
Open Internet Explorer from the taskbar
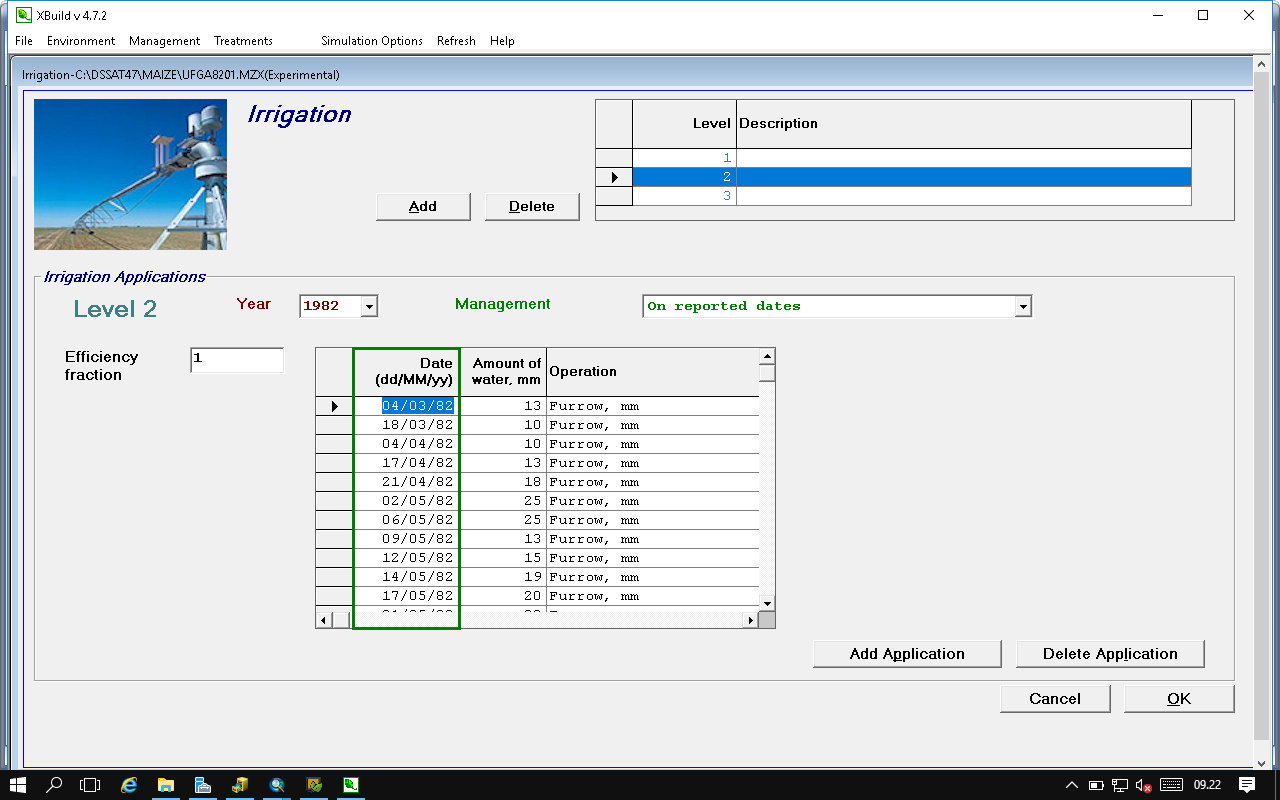click(x=129, y=785)
